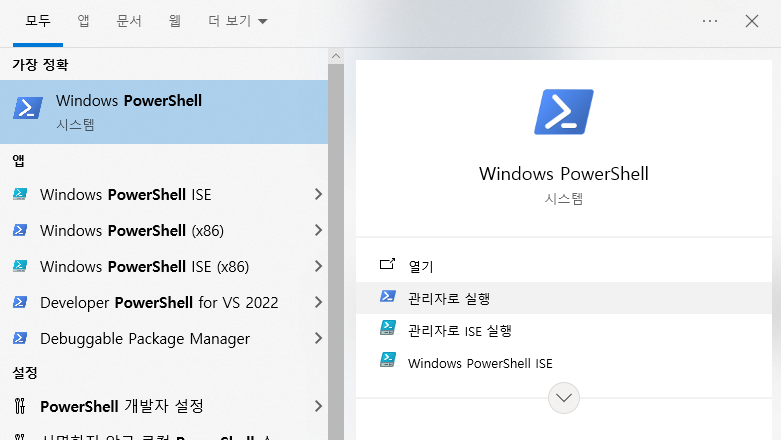Click the 열기 open icon

(x=388, y=264)
